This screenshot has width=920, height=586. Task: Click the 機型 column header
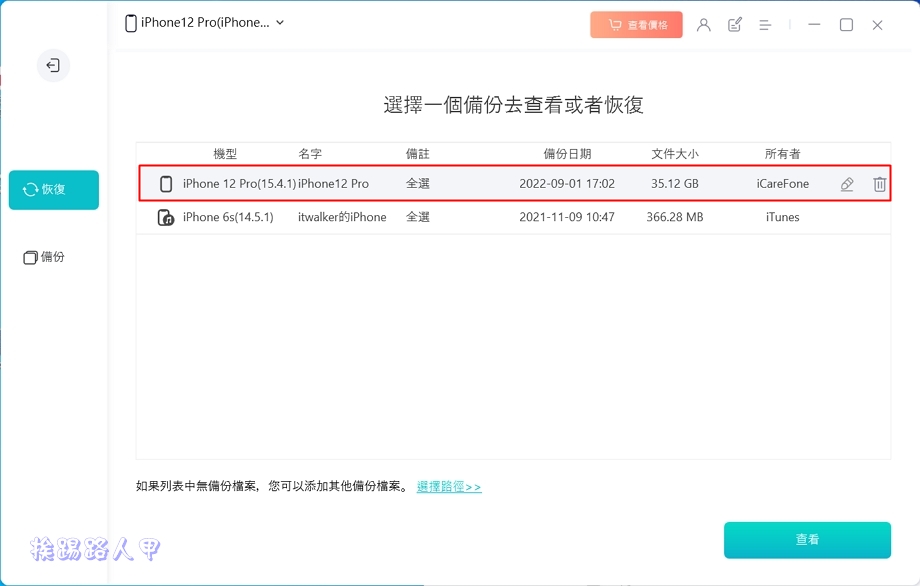tap(225, 154)
